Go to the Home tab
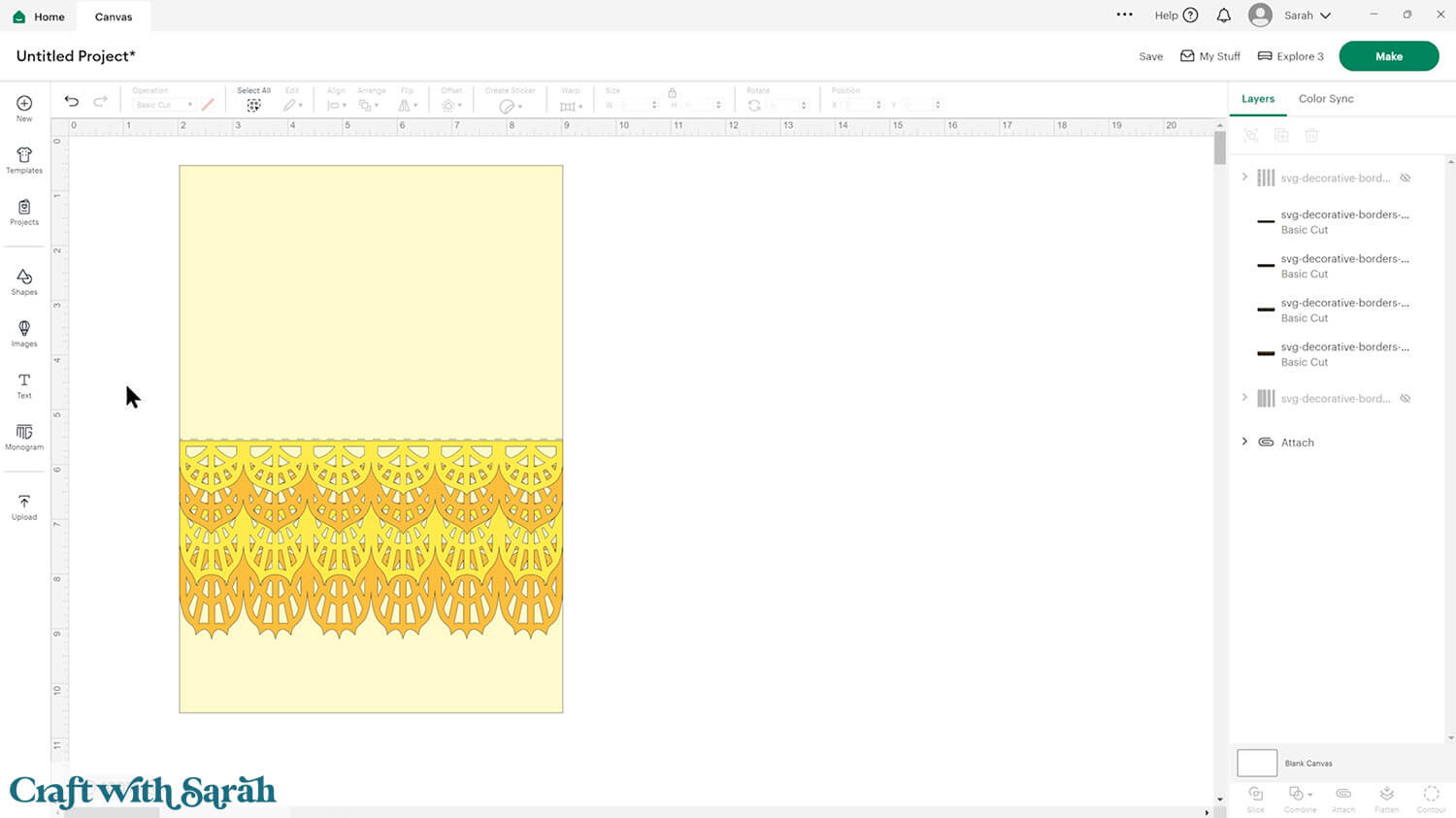The image size is (1456, 818). pyautogui.click(x=40, y=16)
